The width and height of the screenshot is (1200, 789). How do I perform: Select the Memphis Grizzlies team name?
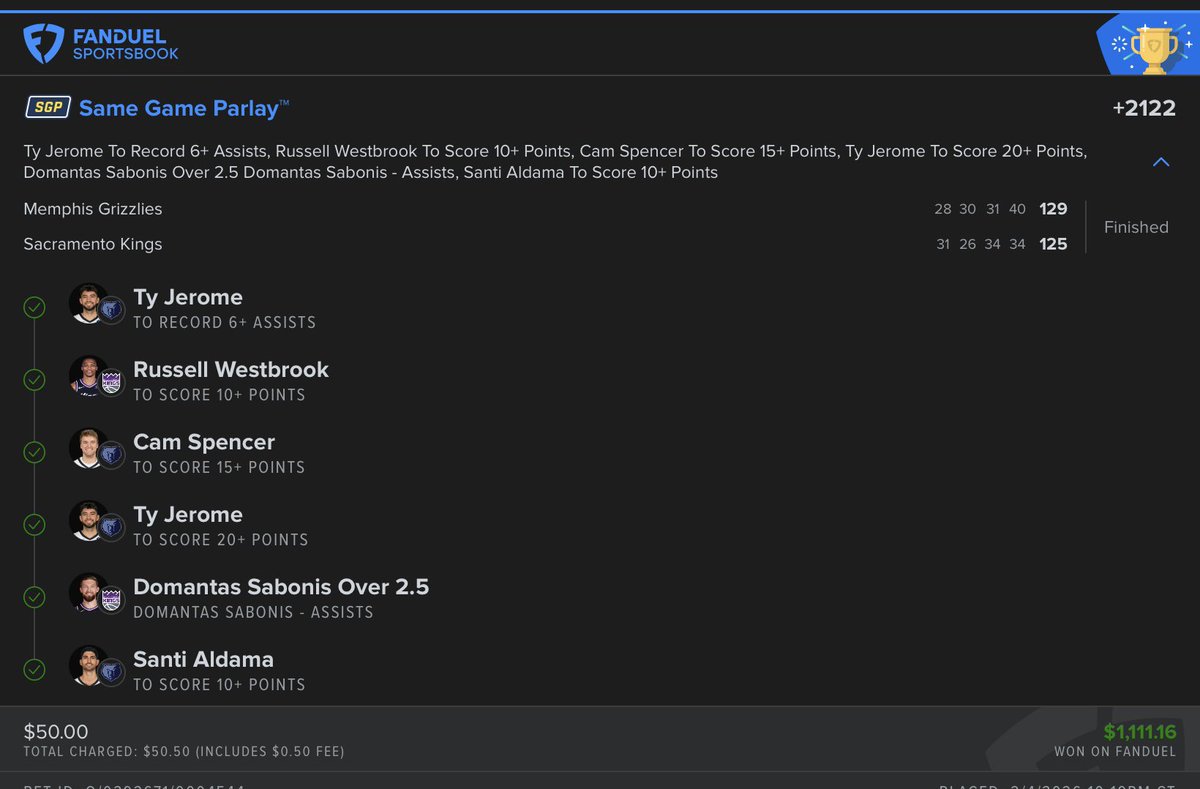point(93,209)
